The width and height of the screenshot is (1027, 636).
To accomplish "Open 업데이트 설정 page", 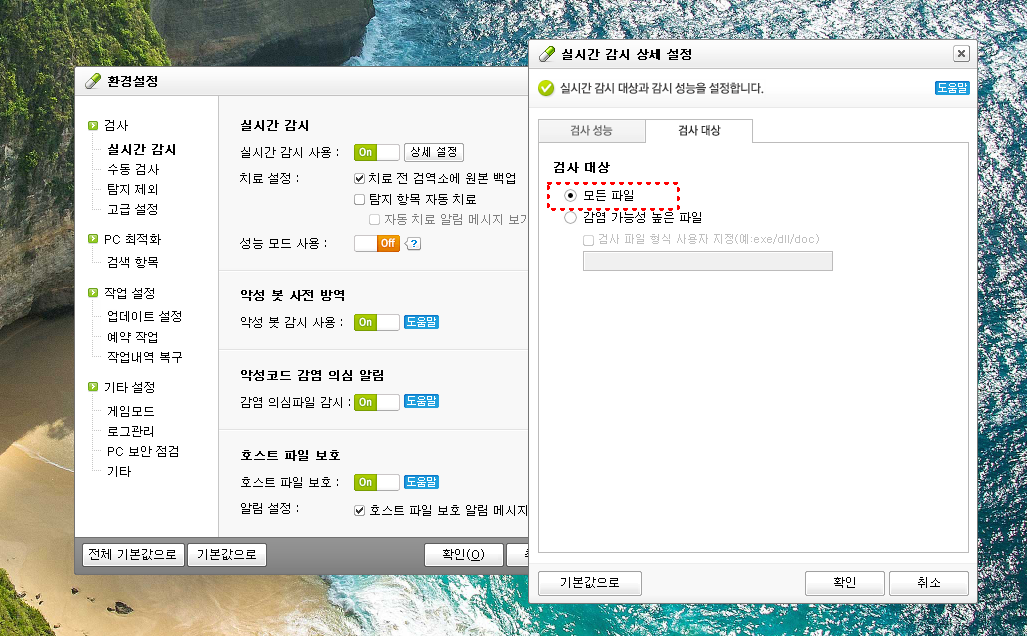I will coord(145,316).
